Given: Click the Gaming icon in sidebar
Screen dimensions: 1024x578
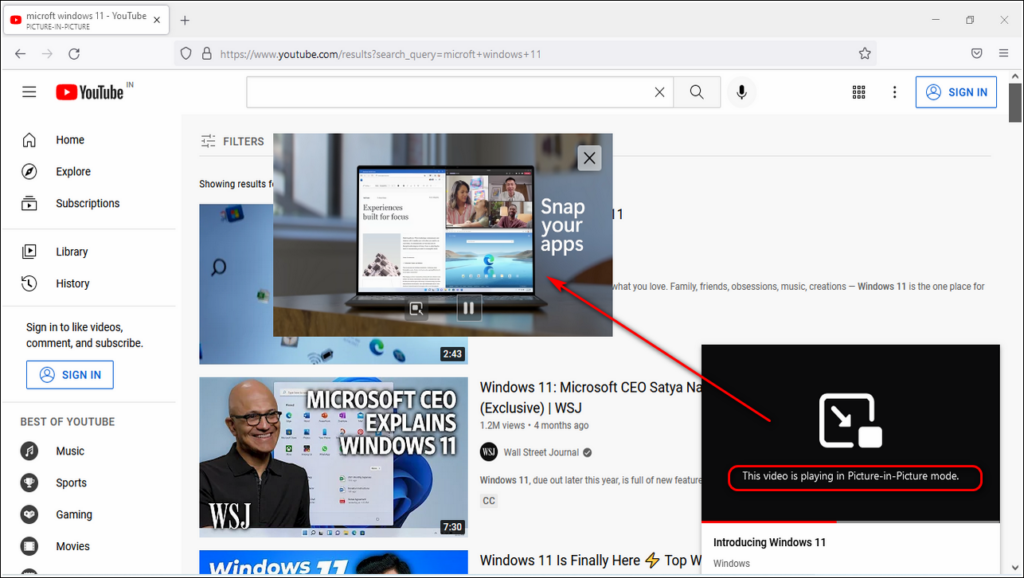Looking at the screenshot, I should point(29,515).
